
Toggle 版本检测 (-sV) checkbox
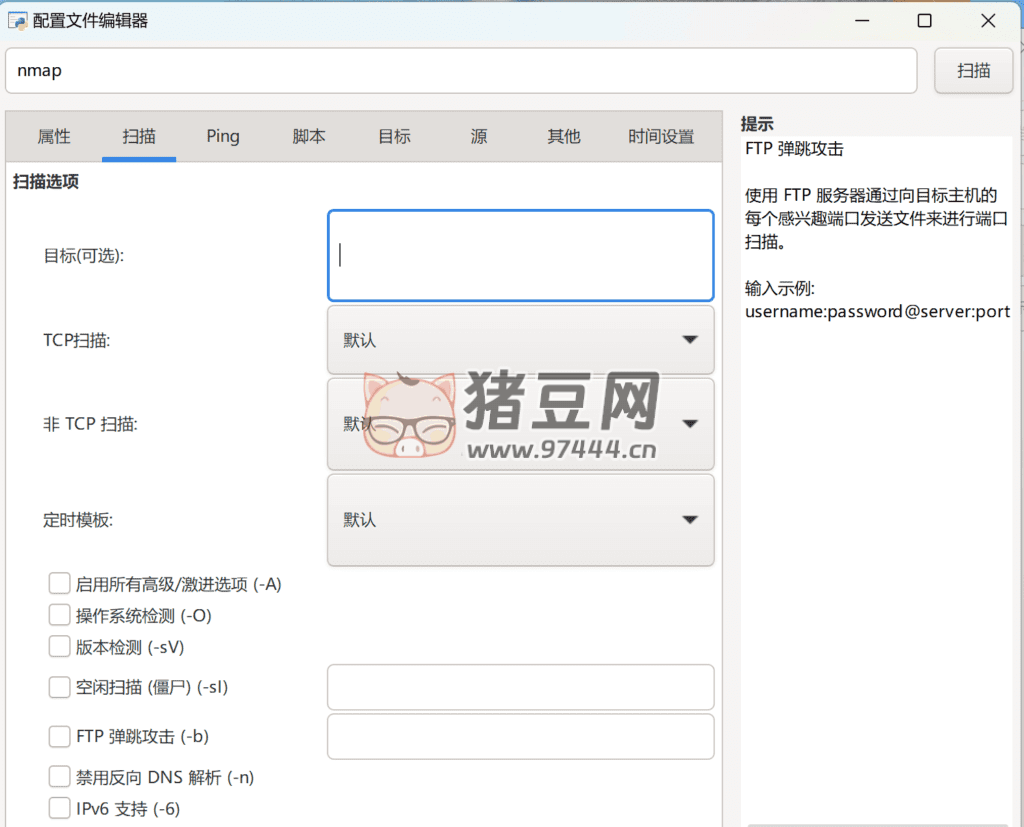point(60,647)
